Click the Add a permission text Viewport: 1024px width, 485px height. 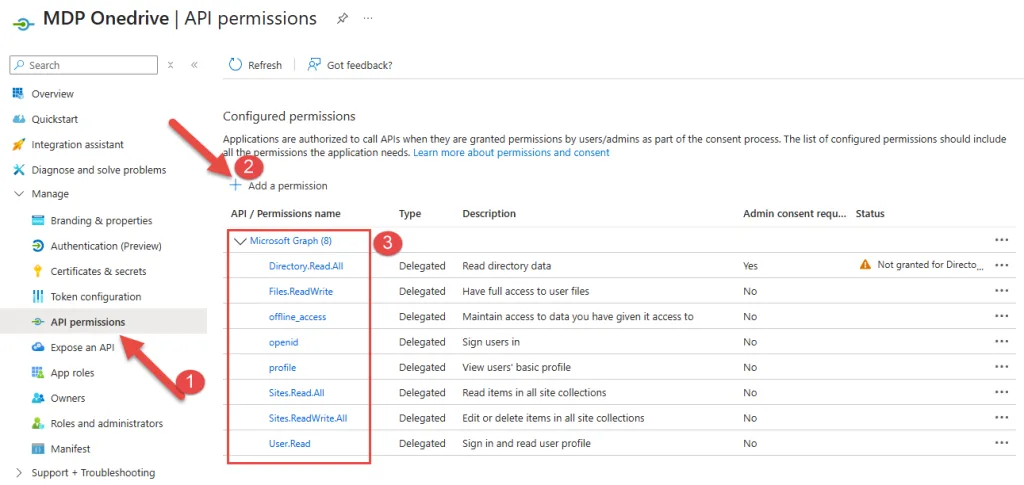point(288,185)
